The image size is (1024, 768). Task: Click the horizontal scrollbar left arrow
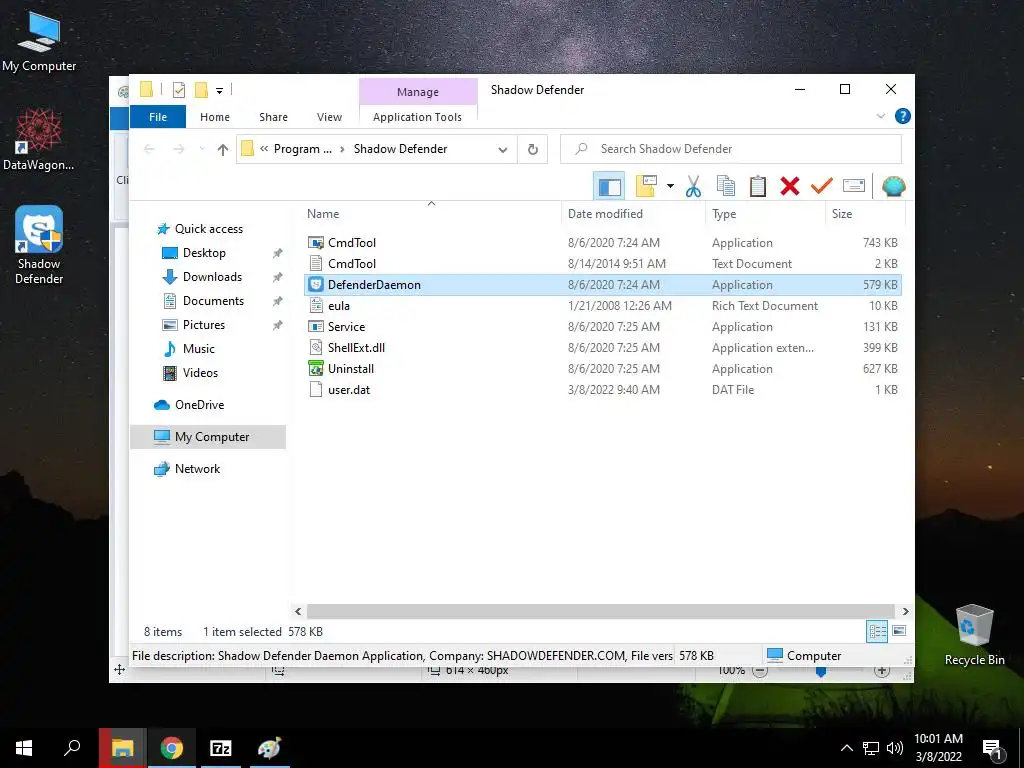click(x=298, y=611)
